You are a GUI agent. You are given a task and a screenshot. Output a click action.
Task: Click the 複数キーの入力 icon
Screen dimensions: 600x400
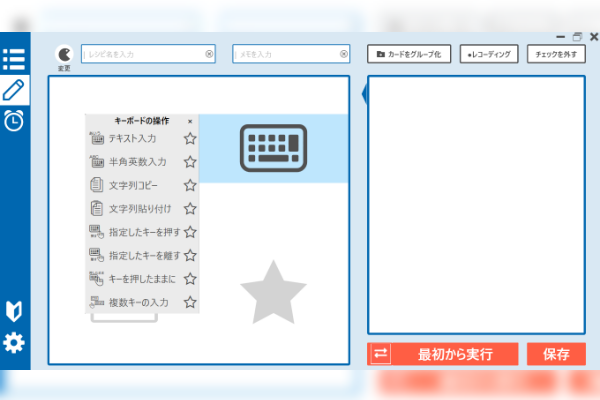point(96,302)
